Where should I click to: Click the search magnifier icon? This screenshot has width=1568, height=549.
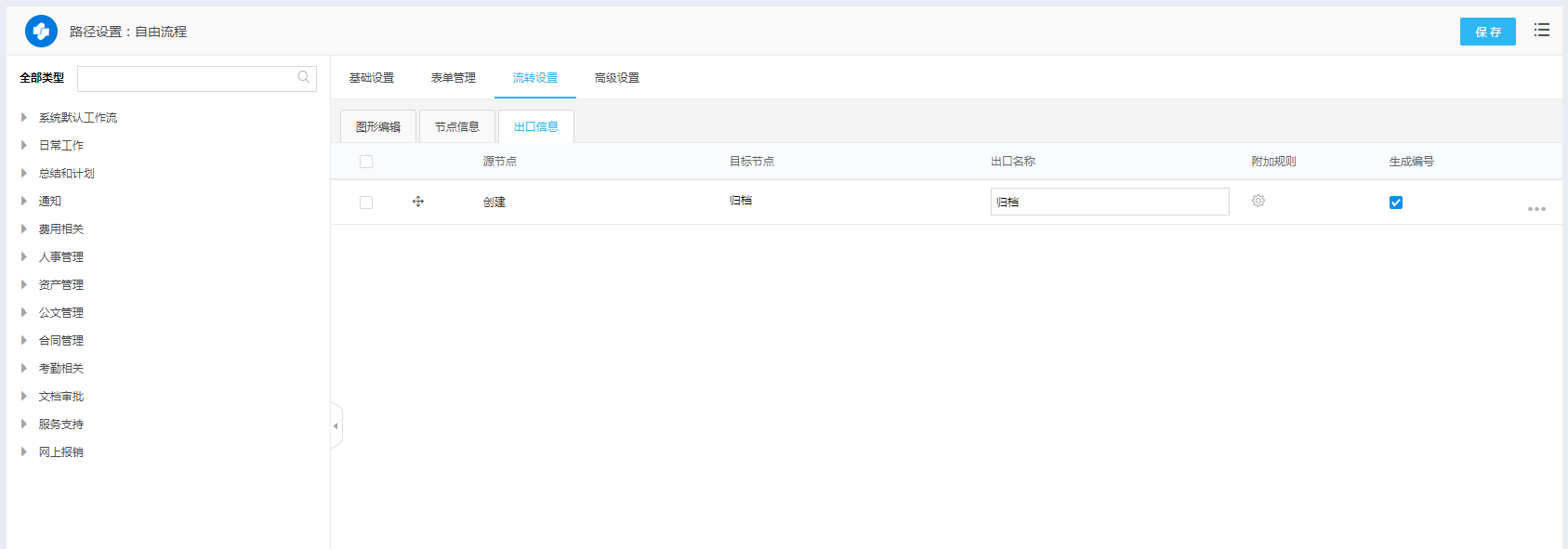point(303,78)
